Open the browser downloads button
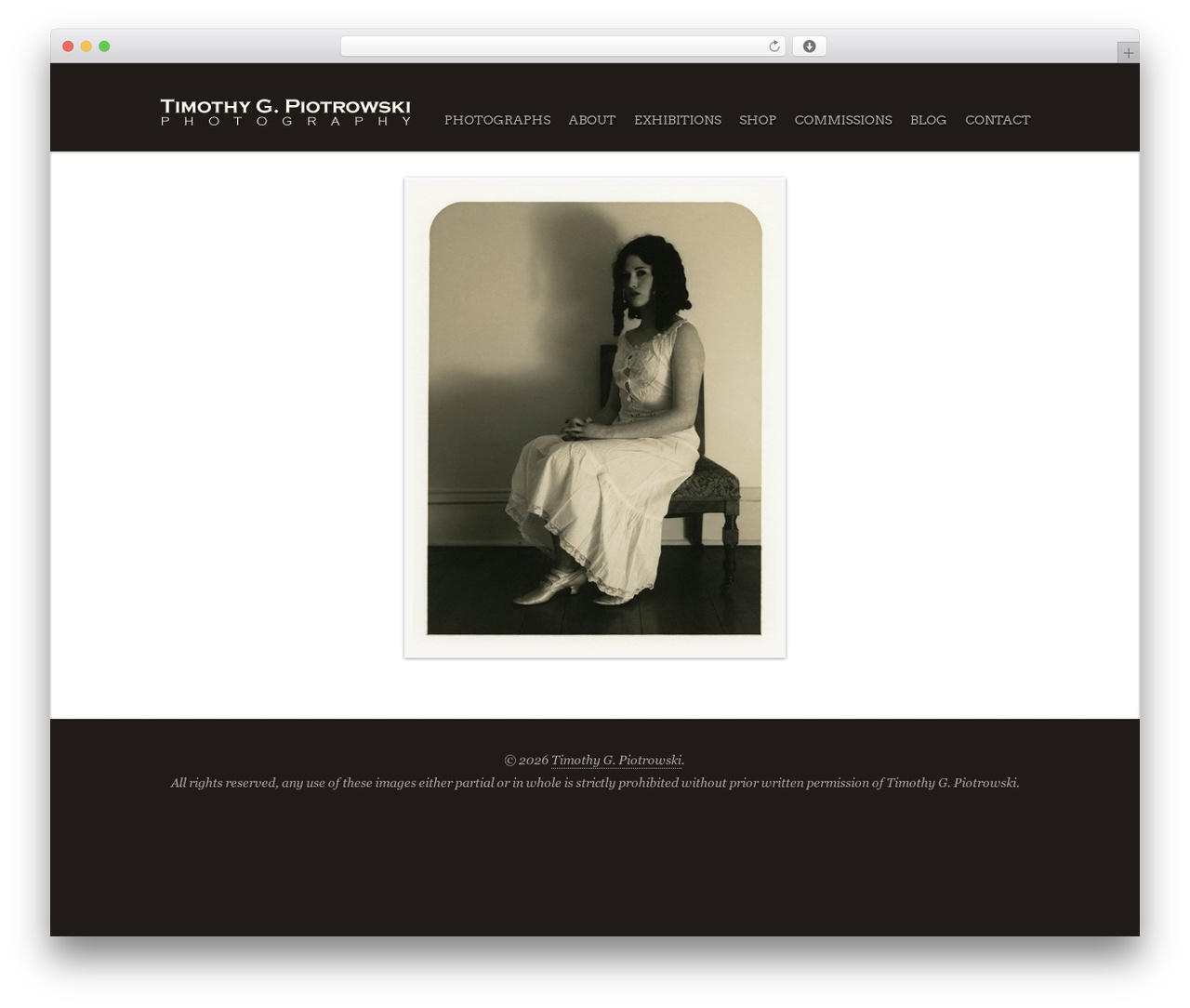The width and height of the screenshot is (1190, 1008). pos(809,46)
